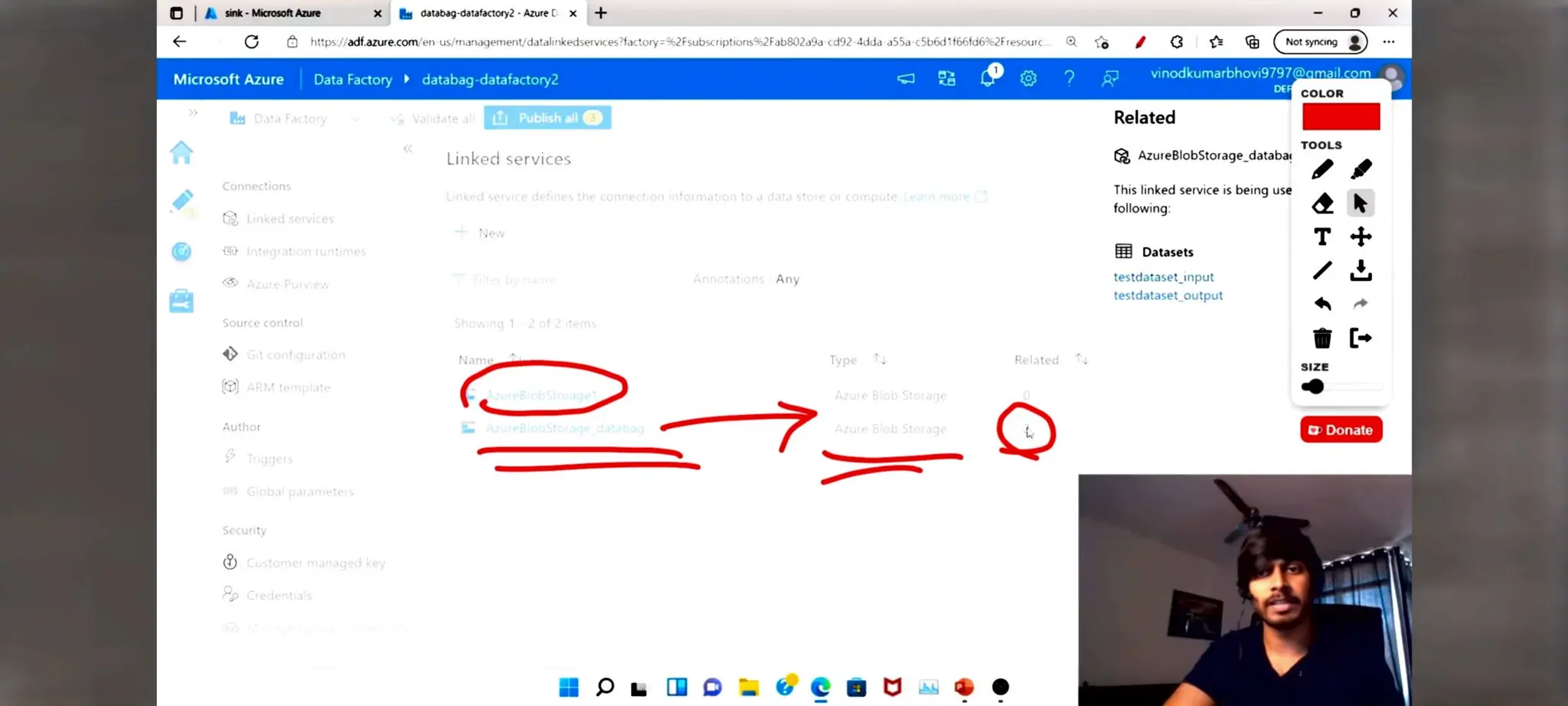Switch to sink - Microsoft Azure tab
This screenshot has height=706, width=1568.
(x=292, y=13)
